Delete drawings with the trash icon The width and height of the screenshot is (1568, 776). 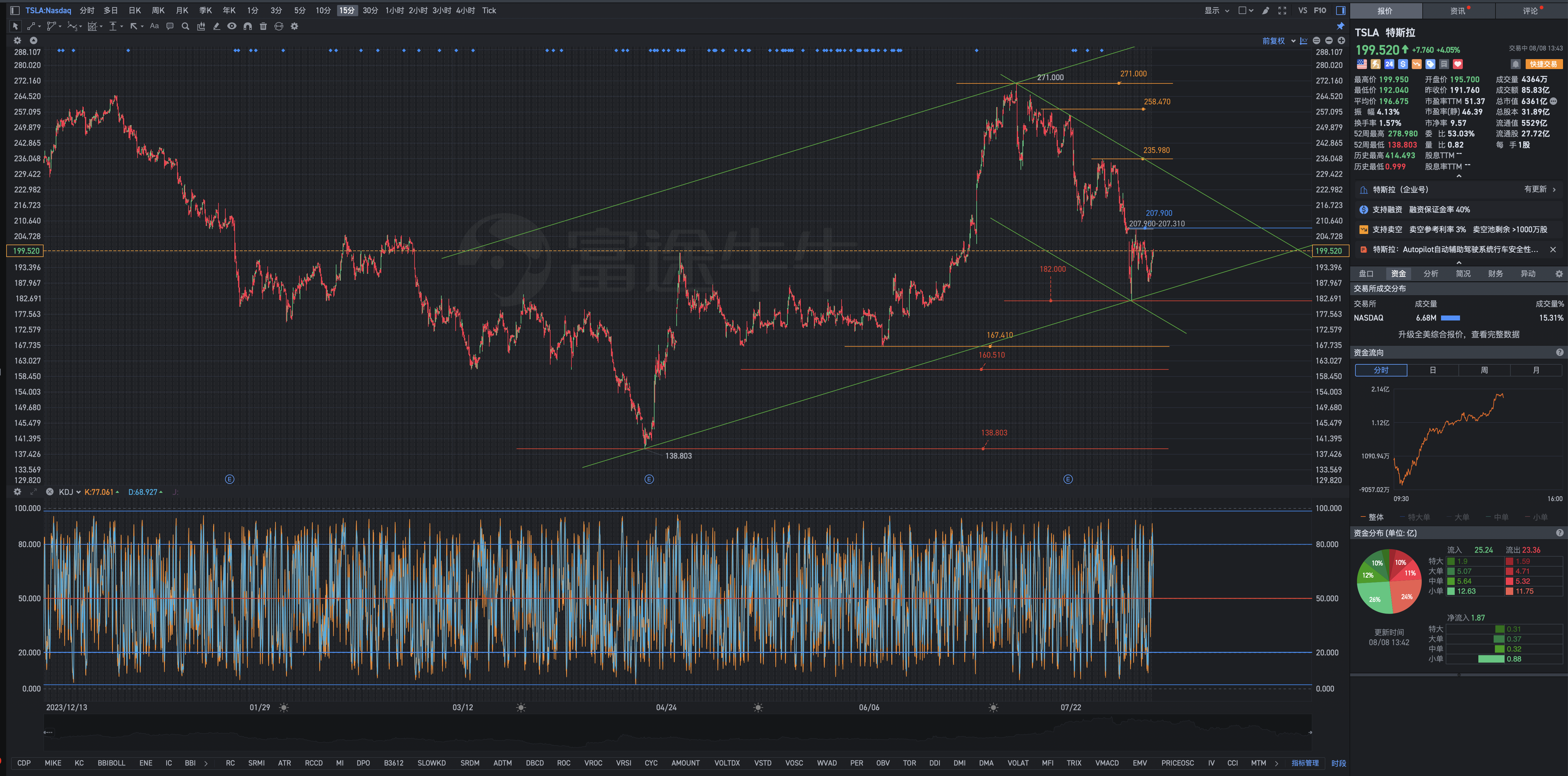(263, 26)
